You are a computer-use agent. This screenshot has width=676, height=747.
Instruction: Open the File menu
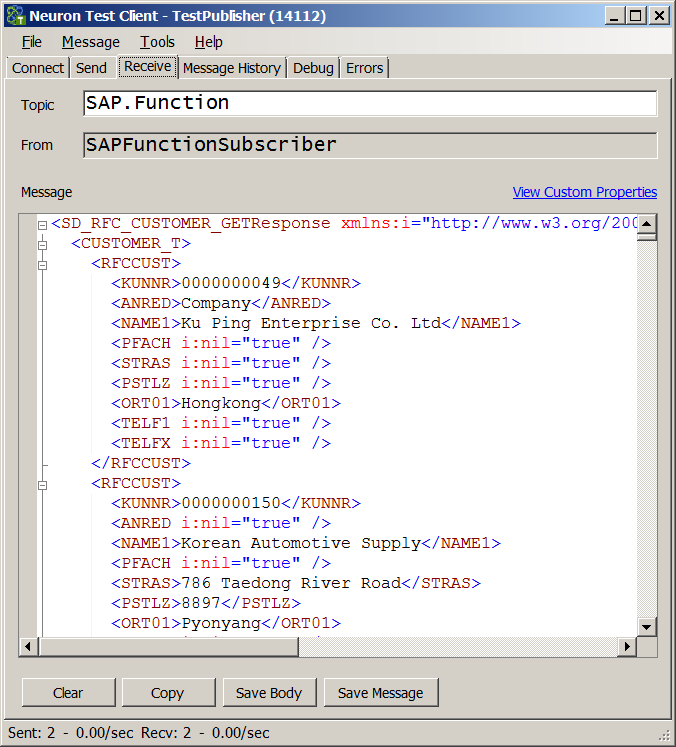point(31,42)
